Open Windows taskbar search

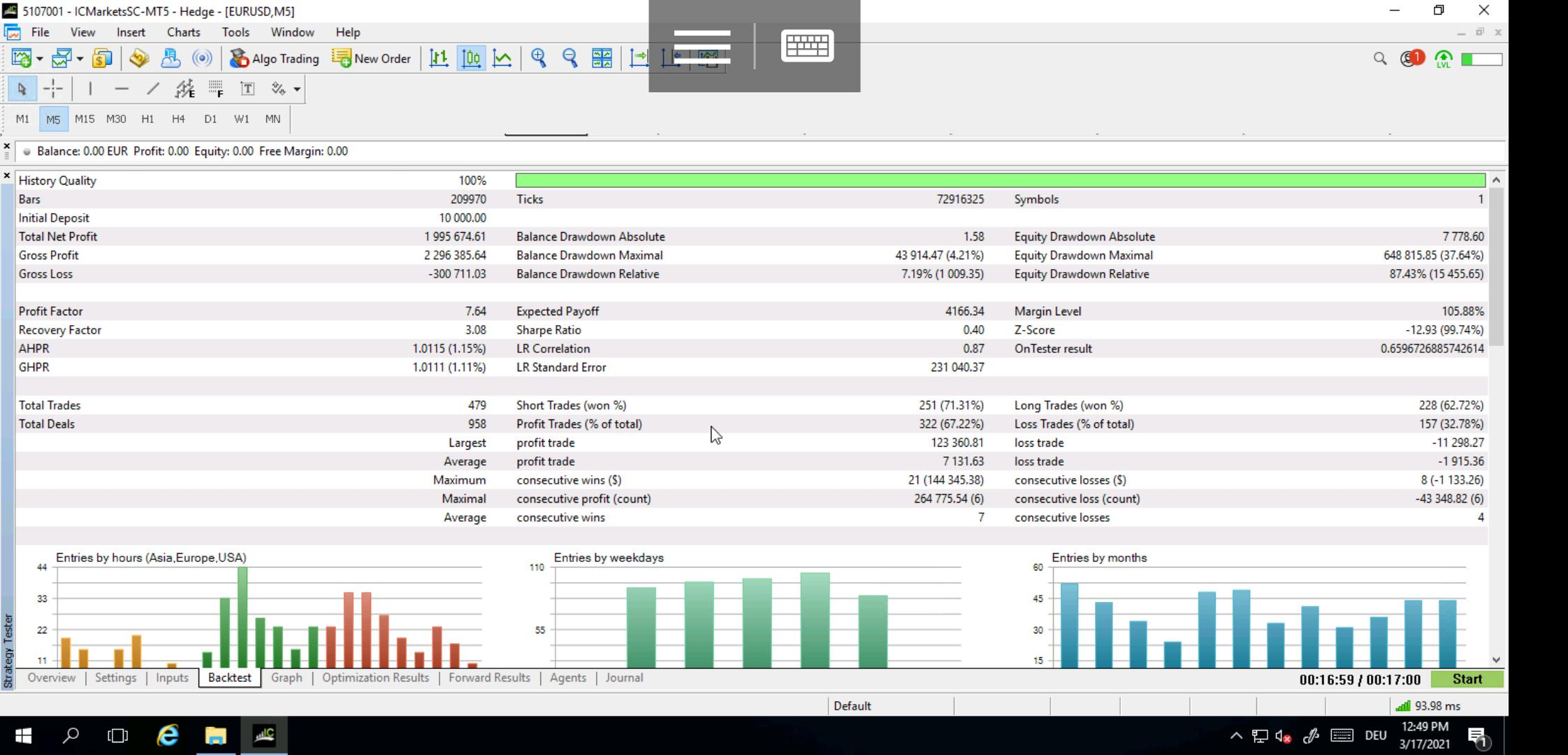pyautogui.click(x=71, y=735)
